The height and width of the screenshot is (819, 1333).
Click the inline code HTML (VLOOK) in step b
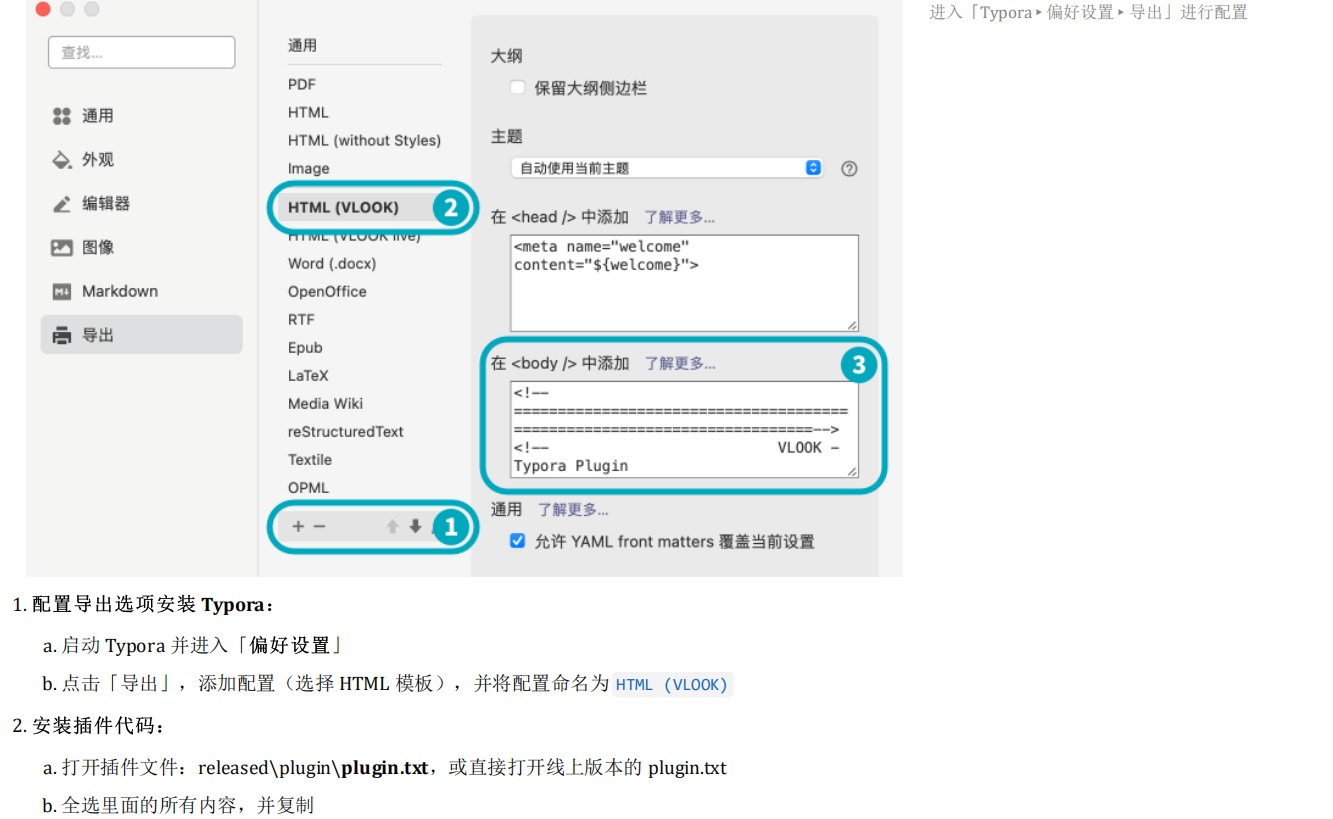672,685
